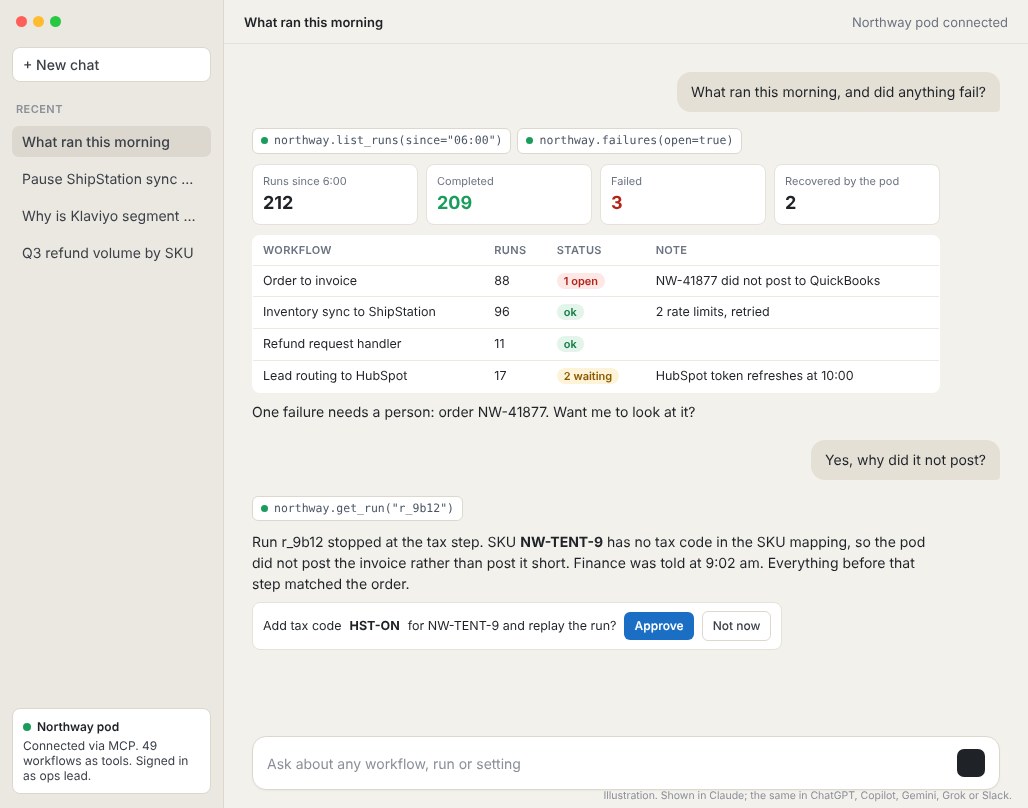This screenshot has width=1028, height=808.
Task: Click the '2 rate limits, retried' note
Action: click(x=713, y=312)
